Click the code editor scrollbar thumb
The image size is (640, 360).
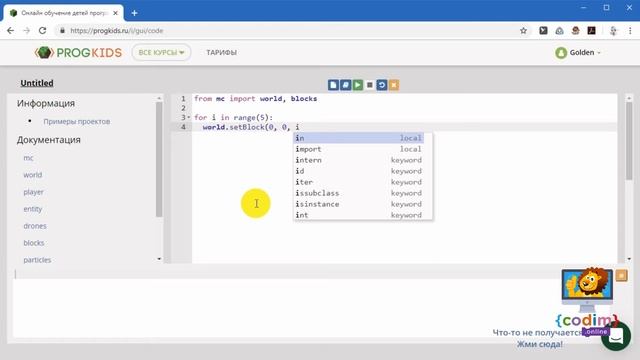[629, 141]
